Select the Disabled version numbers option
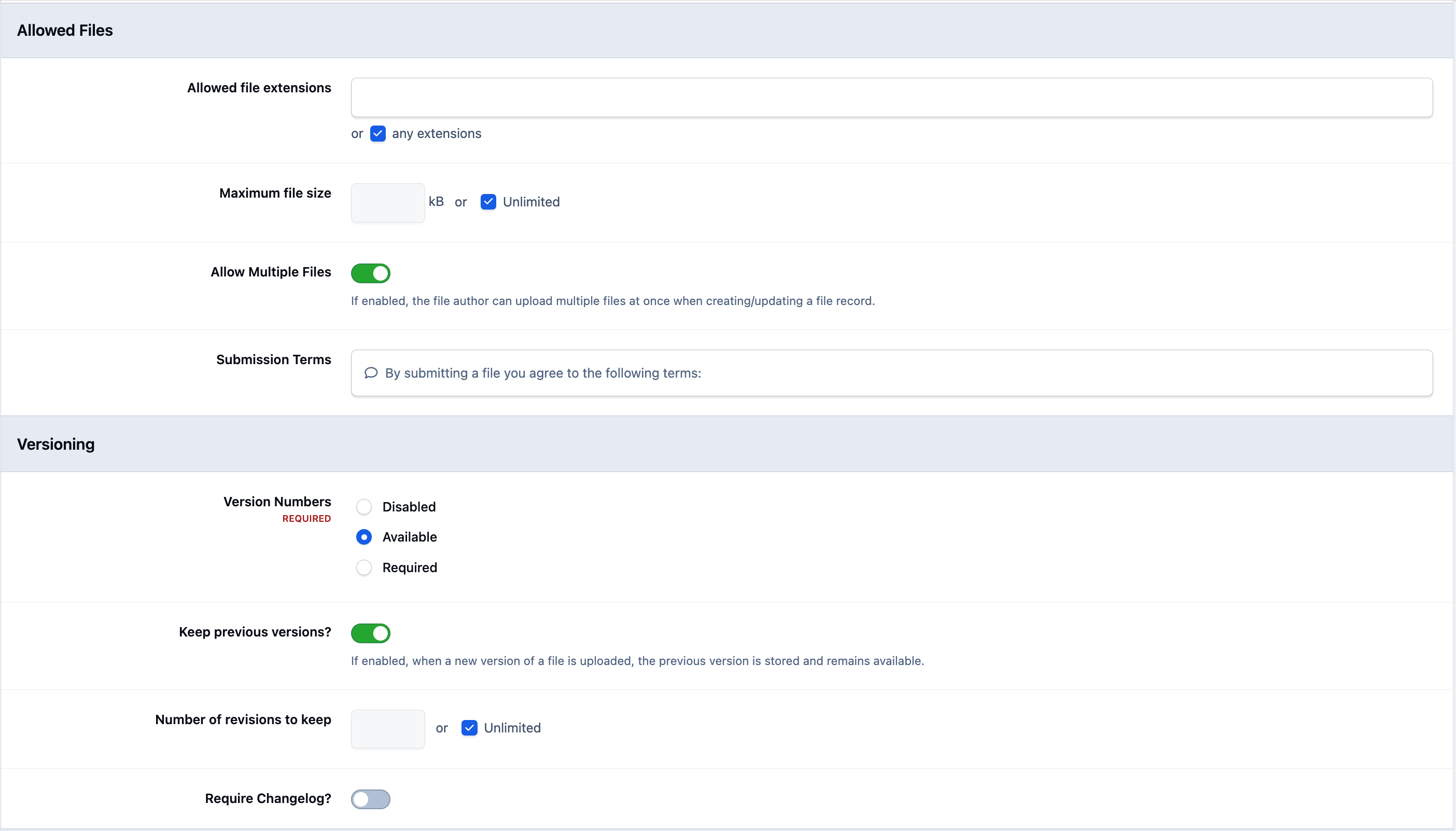The height and width of the screenshot is (831, 1456). [363, 507]
